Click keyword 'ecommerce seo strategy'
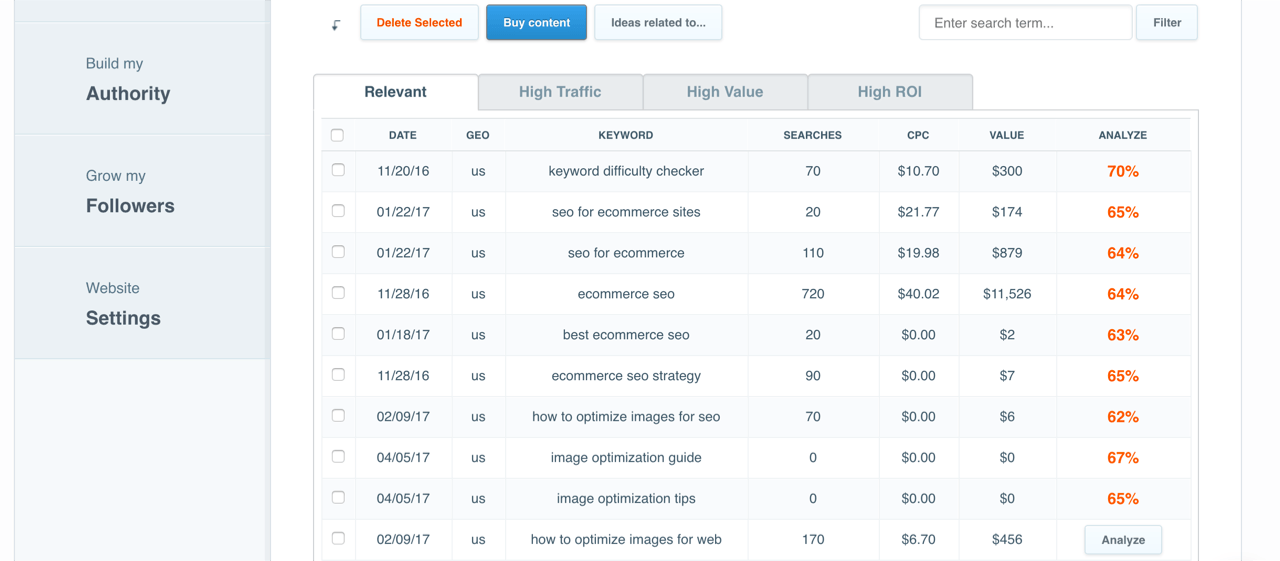1280x561 pixels. (x=626, y=376)
